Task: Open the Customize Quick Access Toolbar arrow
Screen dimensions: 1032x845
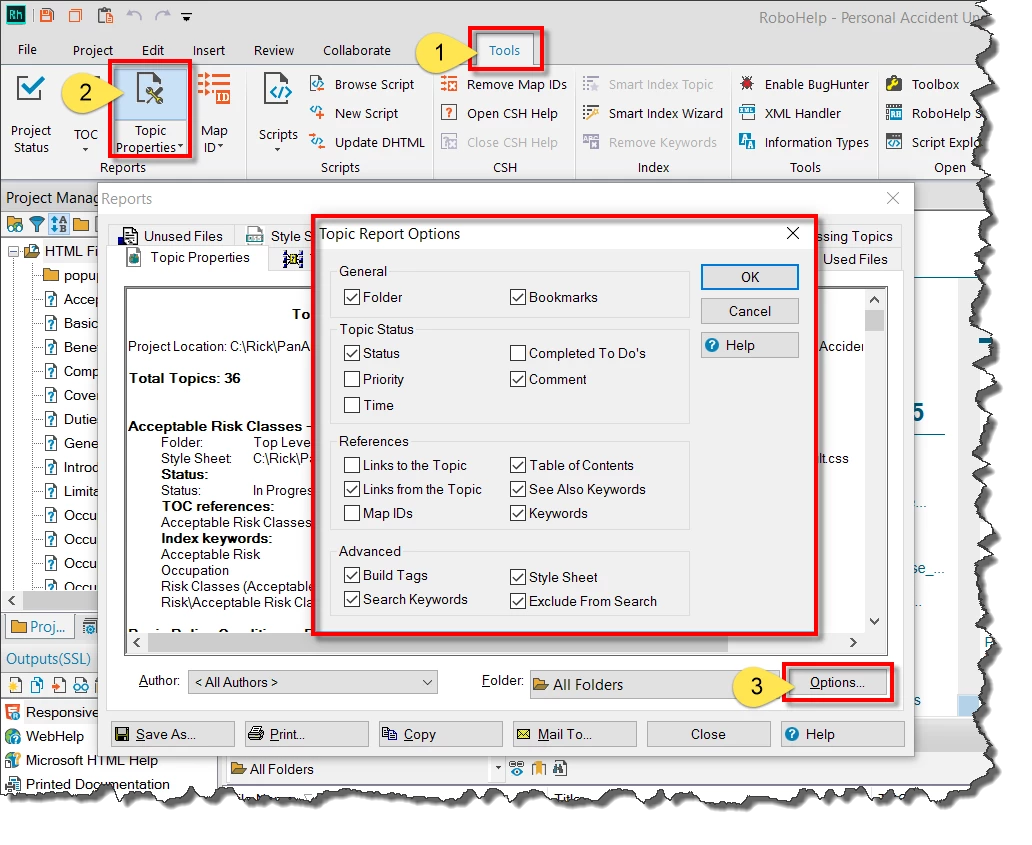Action: [186, 17]
